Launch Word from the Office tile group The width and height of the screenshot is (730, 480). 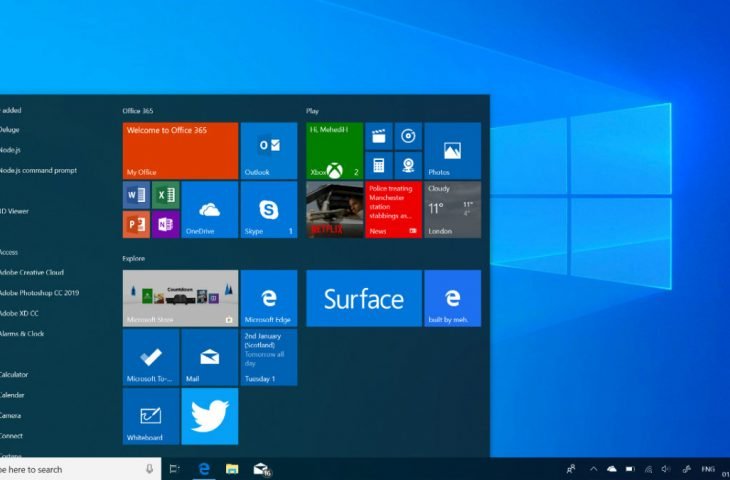136,195
